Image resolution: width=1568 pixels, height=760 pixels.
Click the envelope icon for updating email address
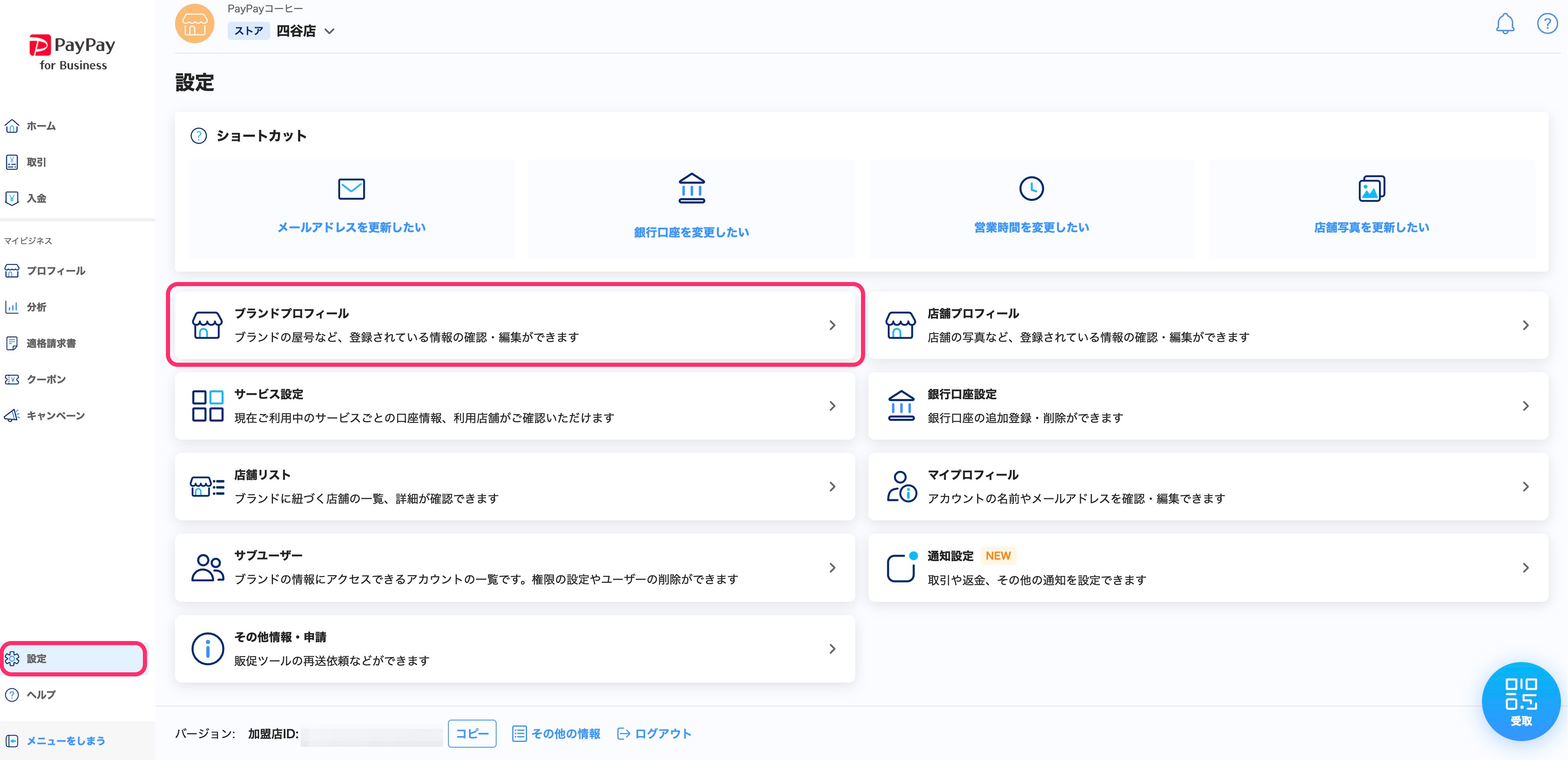click(x=351, y=189)
